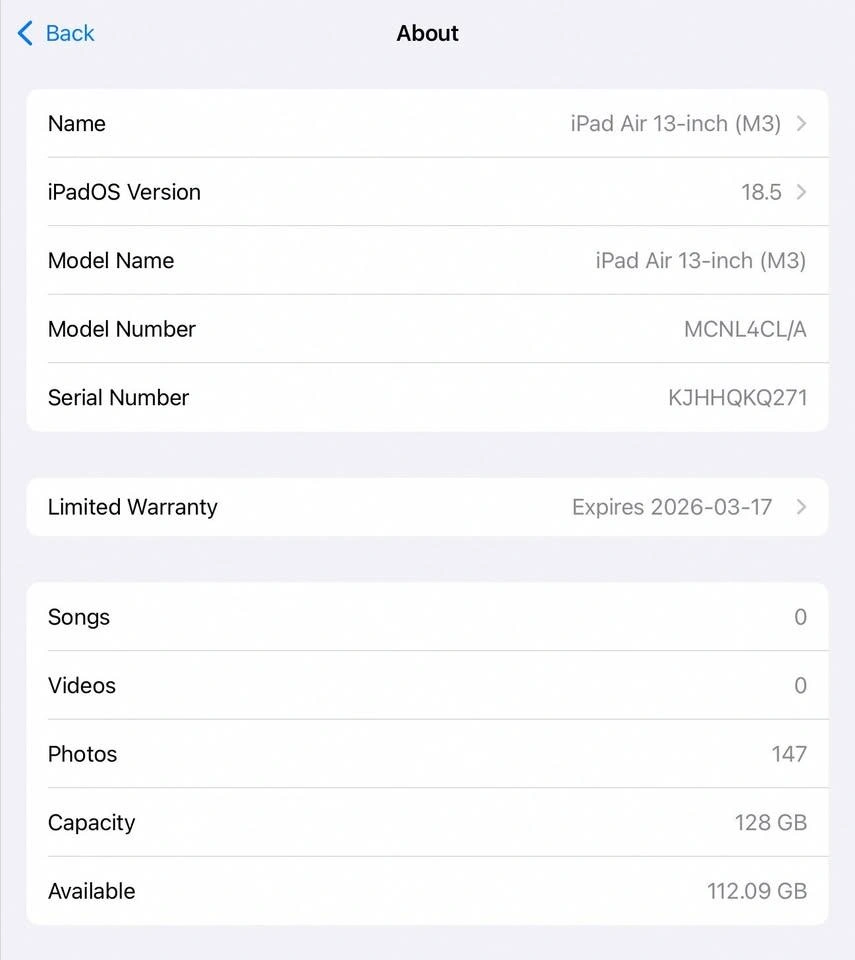Tap the warranty expiry date text
The height and width of the screenshot is (960, 855).
point(672,507)
